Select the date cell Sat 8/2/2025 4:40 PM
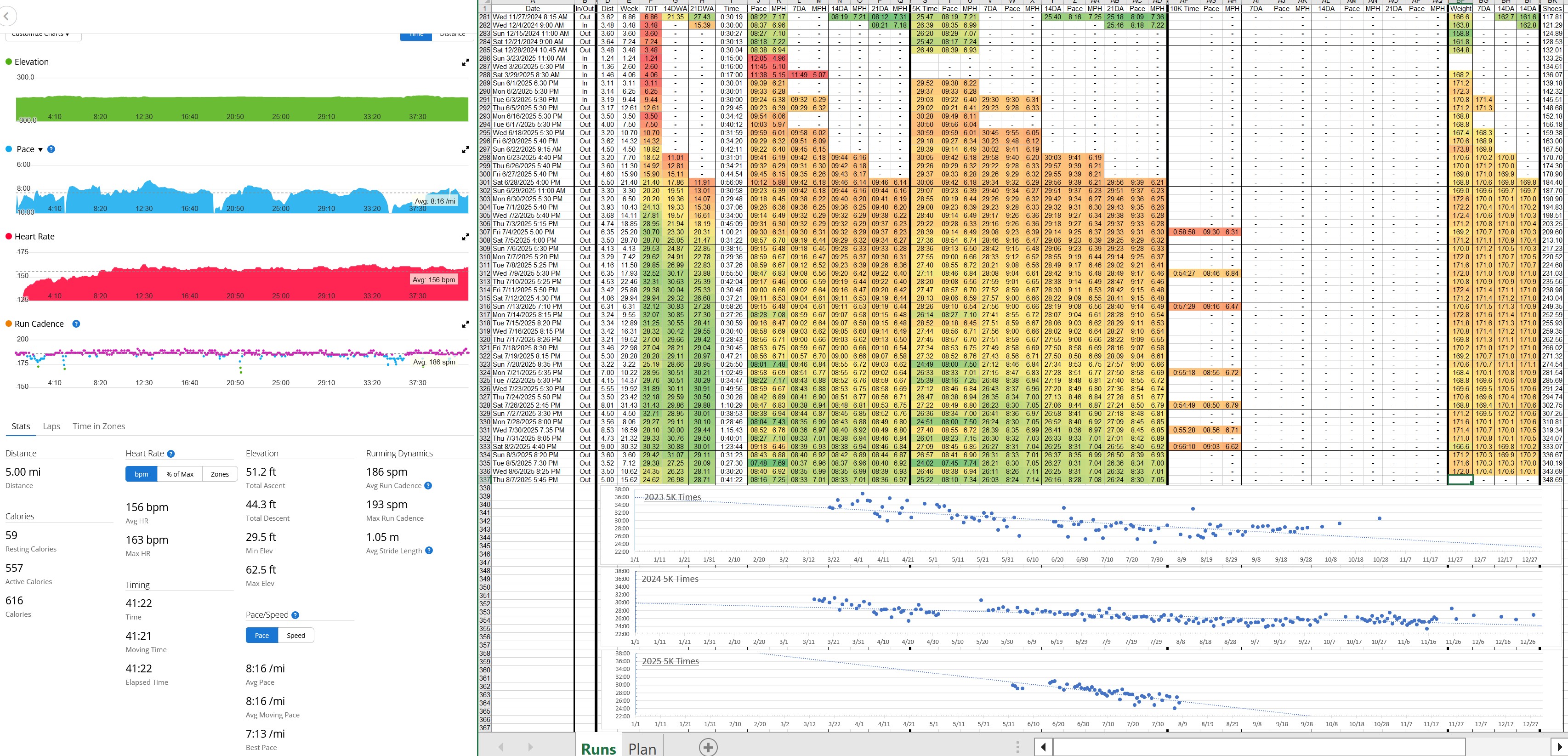 point(533,447)
